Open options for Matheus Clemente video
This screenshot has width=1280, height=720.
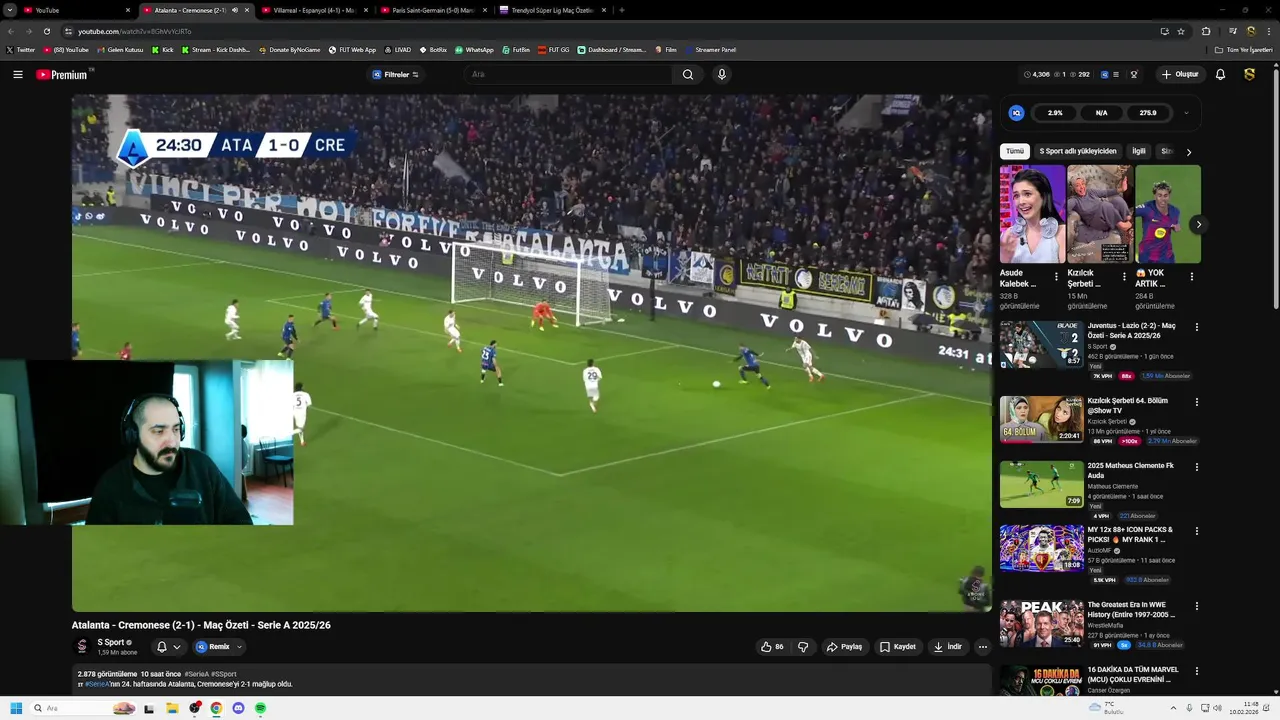[x=1196, y=467]
